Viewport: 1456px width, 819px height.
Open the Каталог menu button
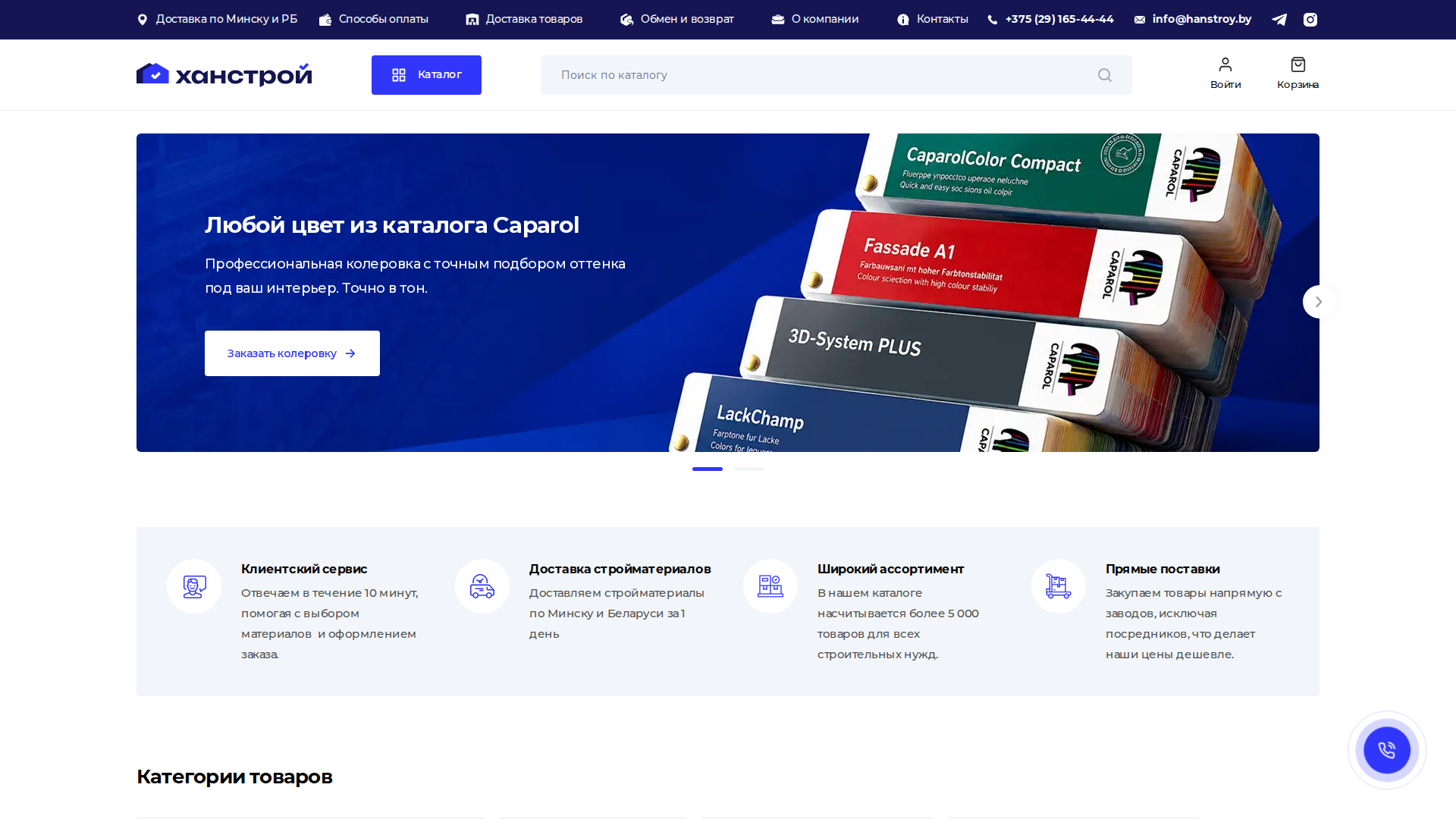(426, 75)
